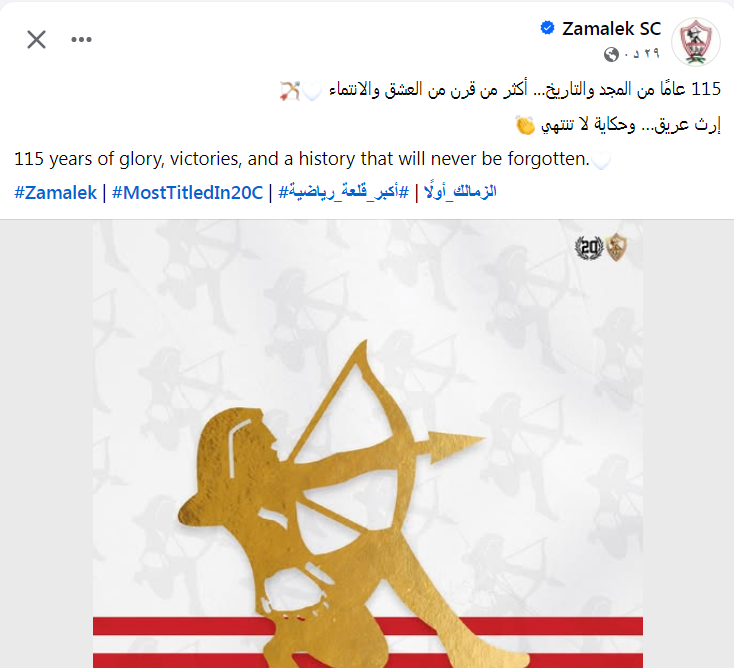Open the #Zamalek hashtag

pos(55,192)
